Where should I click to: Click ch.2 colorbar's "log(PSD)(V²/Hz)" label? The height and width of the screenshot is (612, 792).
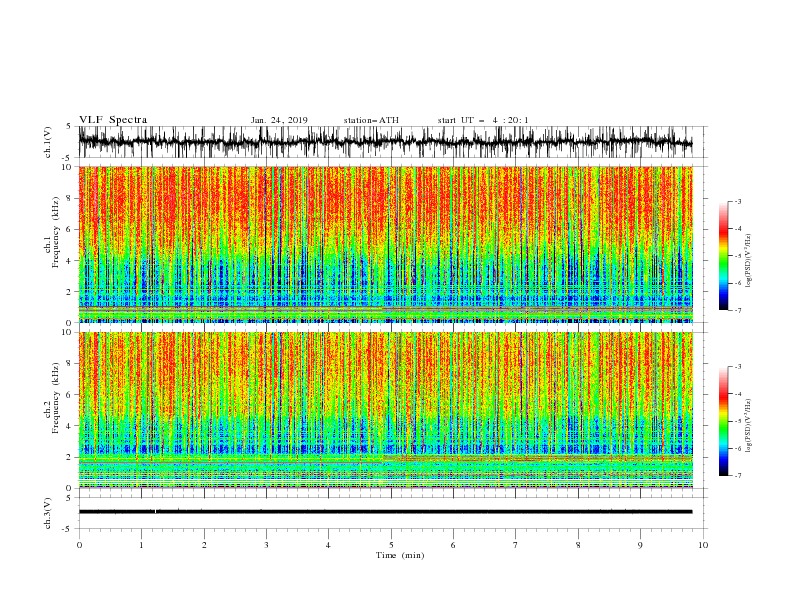pyautogui.click(x=749, y=426)
